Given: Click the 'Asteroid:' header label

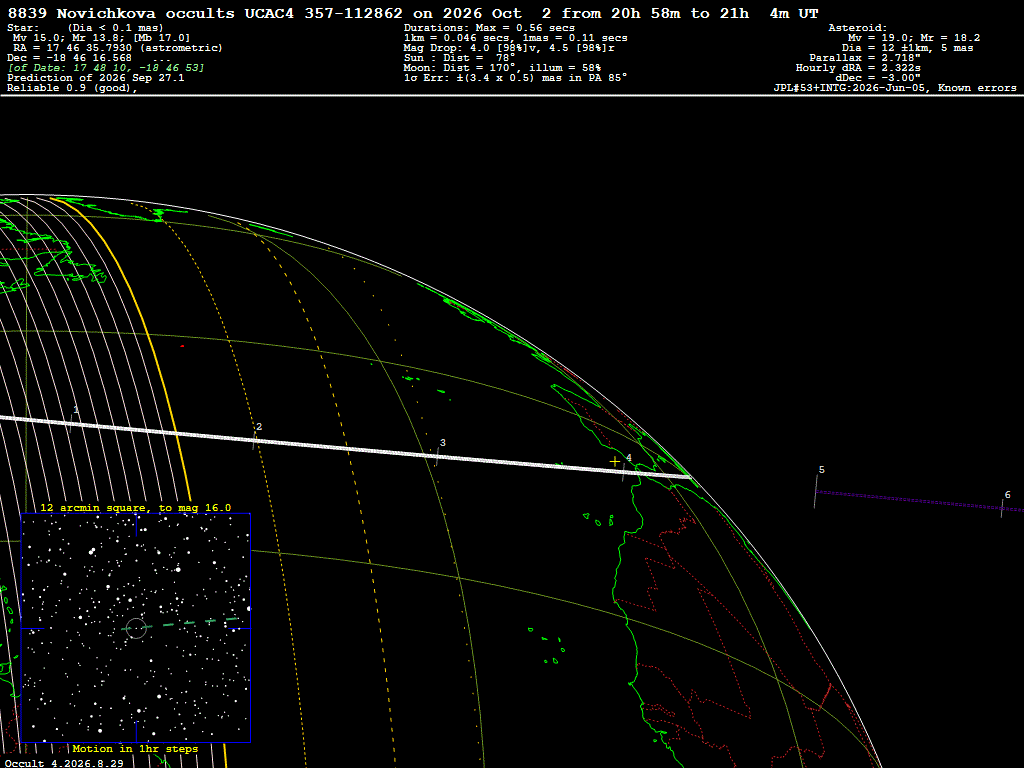Looking at the screenshot, I should (857, 27).
